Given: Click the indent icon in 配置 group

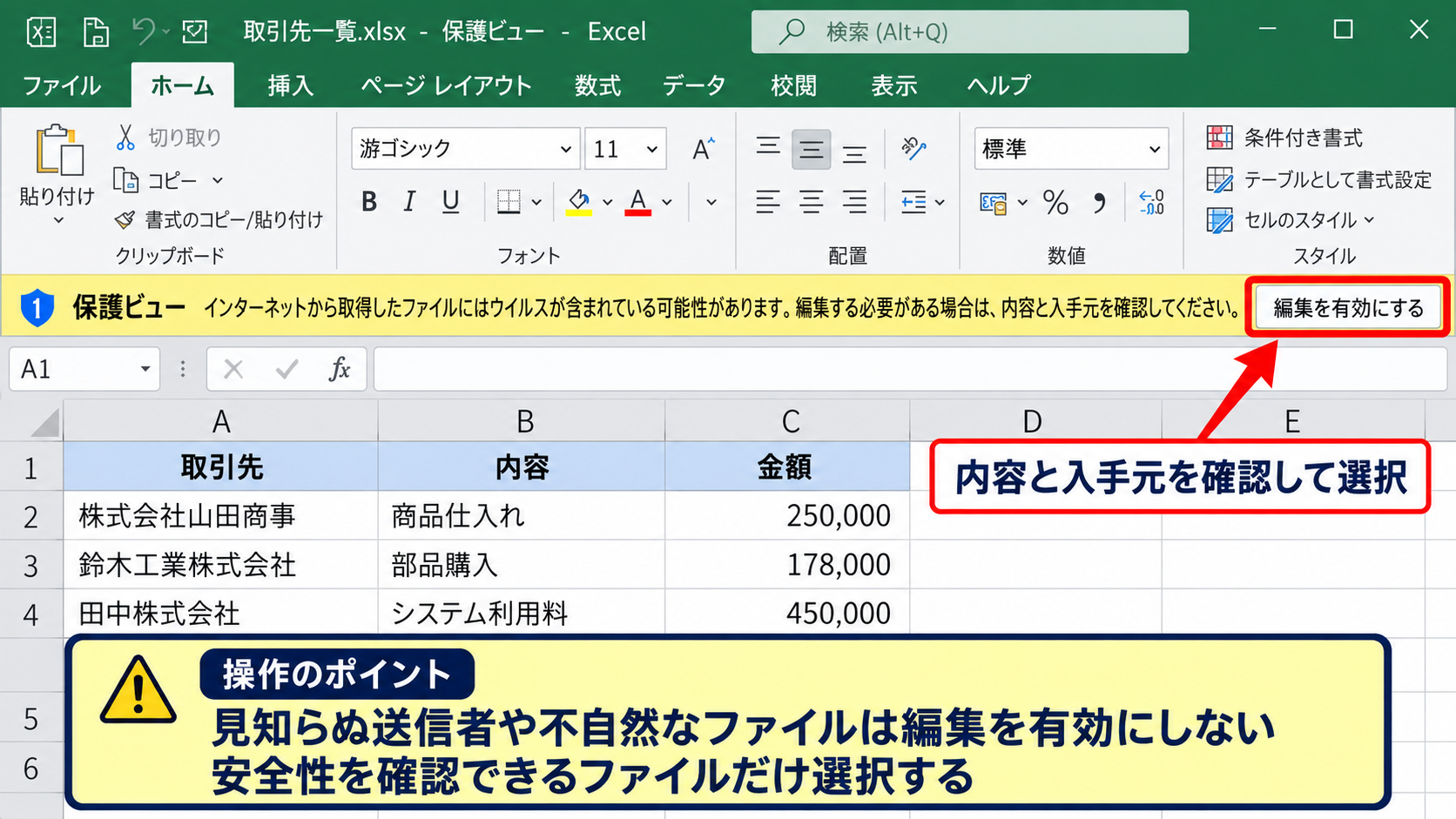Looking at the screenshot, I should pos(913,202).
